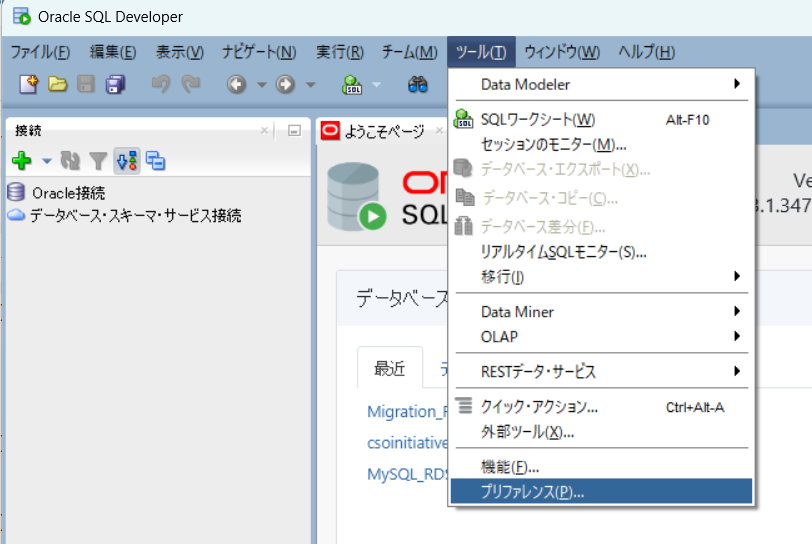The width and height of the screenshot is (812, 544).
Task: Open the 表示(V) menu
Action: [180, 52]
